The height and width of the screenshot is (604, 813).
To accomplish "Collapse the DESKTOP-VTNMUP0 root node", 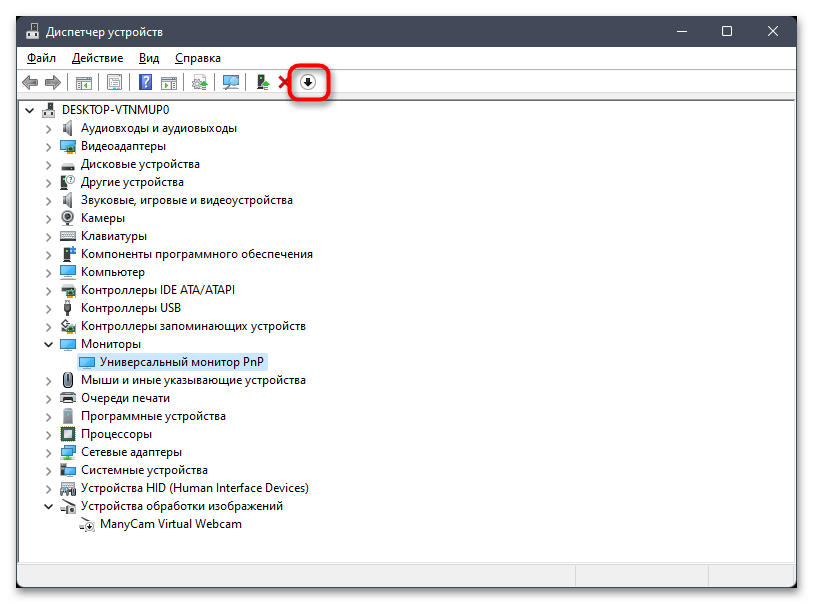I will pos(30,110).
